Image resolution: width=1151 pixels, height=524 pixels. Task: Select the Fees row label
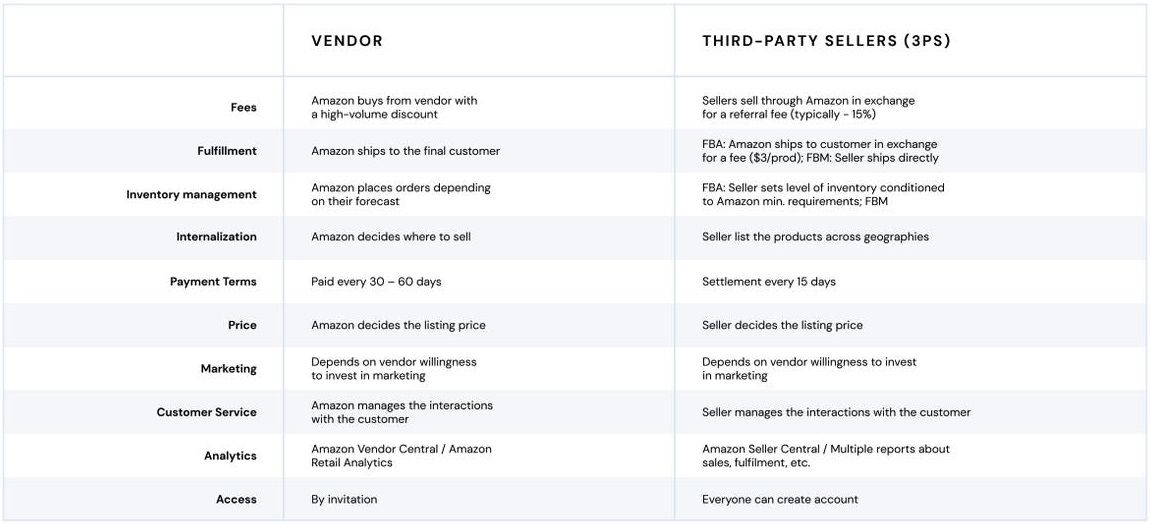pyautogui.click(x=243, y=108)
